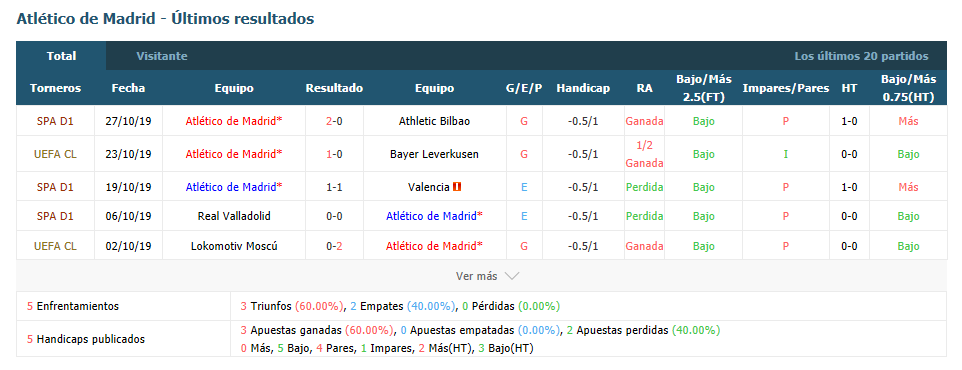Click the Valencia team name
962x370 pixels.
pyautogui.click(x=428, y=187)
